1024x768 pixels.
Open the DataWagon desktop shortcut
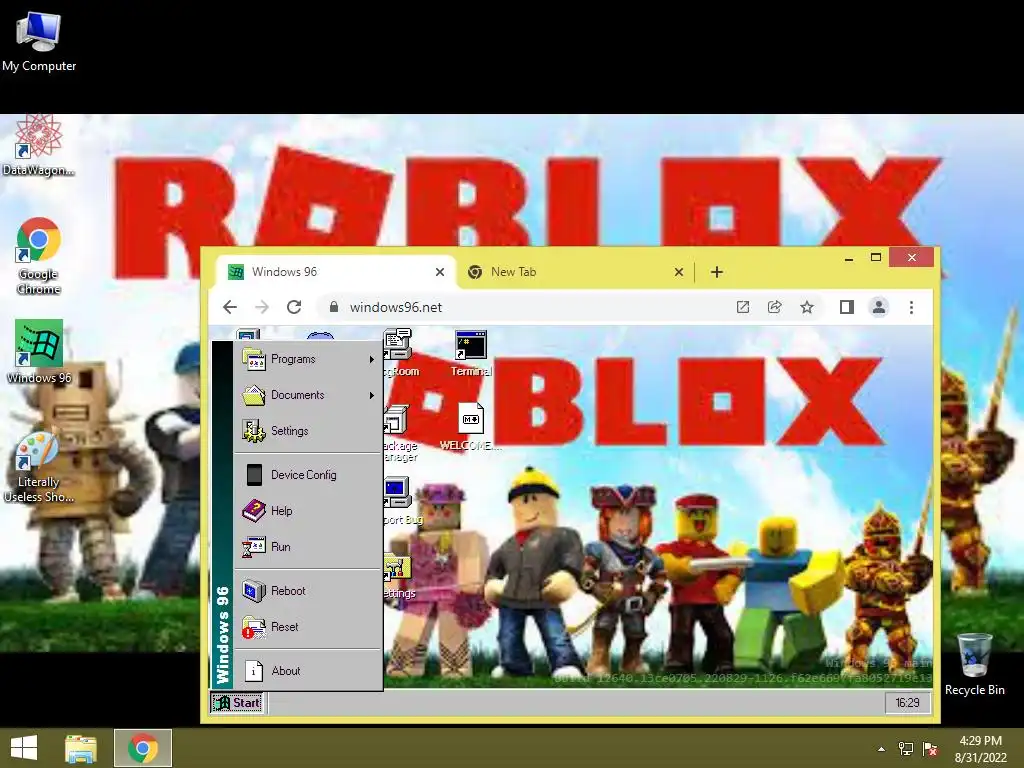[x=39, y=145]
